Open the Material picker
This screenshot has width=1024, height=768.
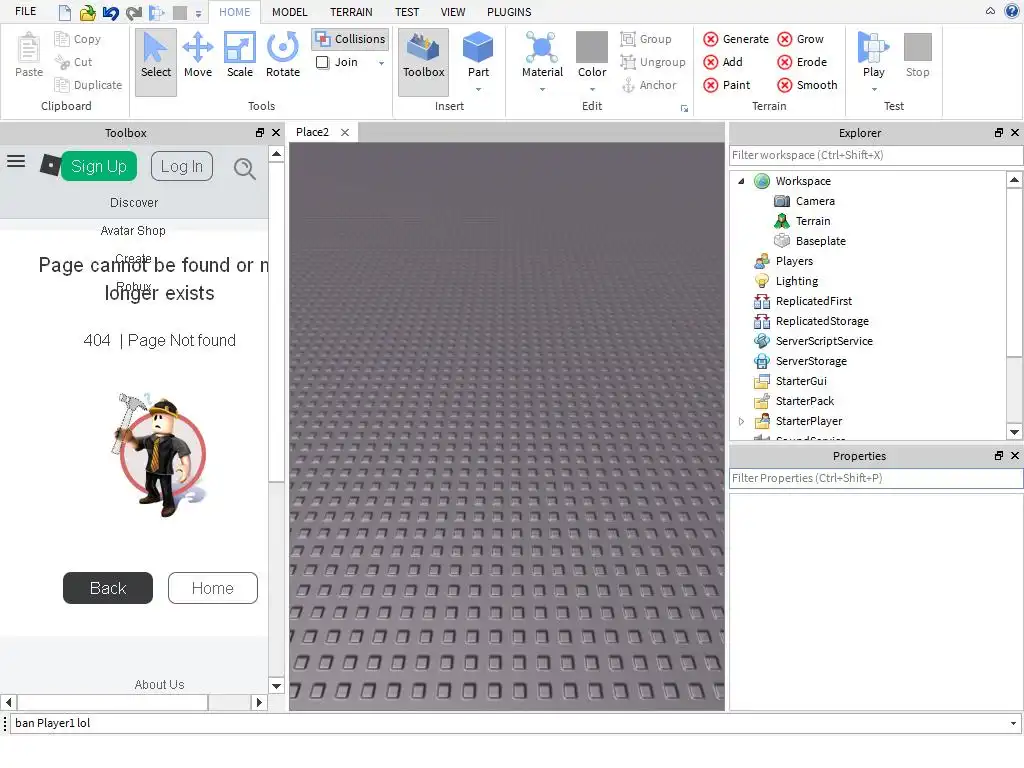[542, 56]
